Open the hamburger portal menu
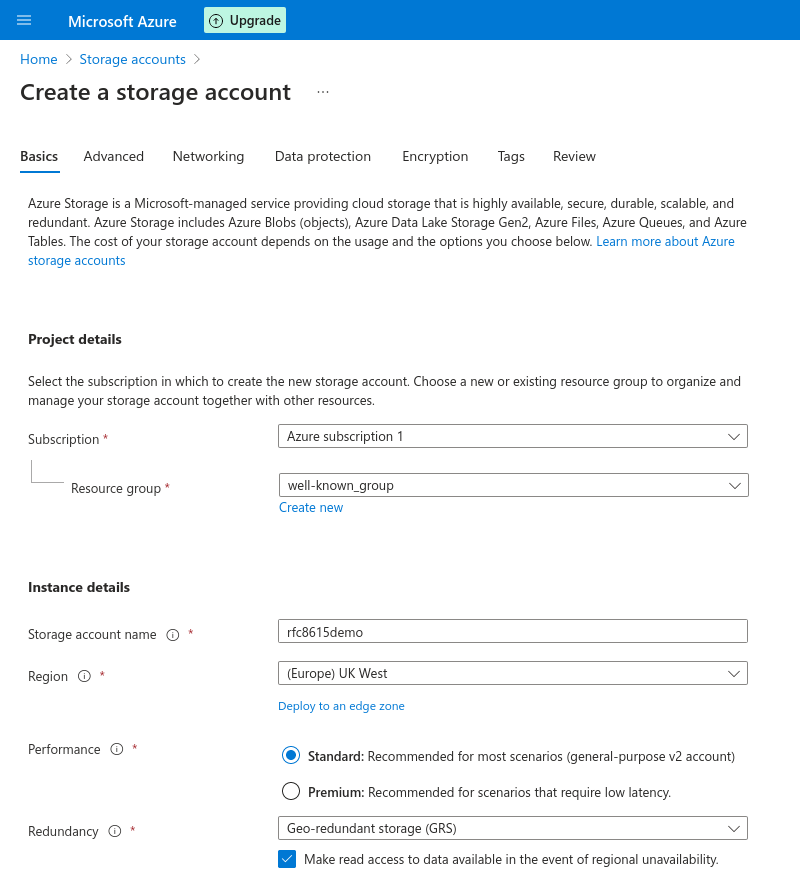The image size is (800, 895). (24, 21)
